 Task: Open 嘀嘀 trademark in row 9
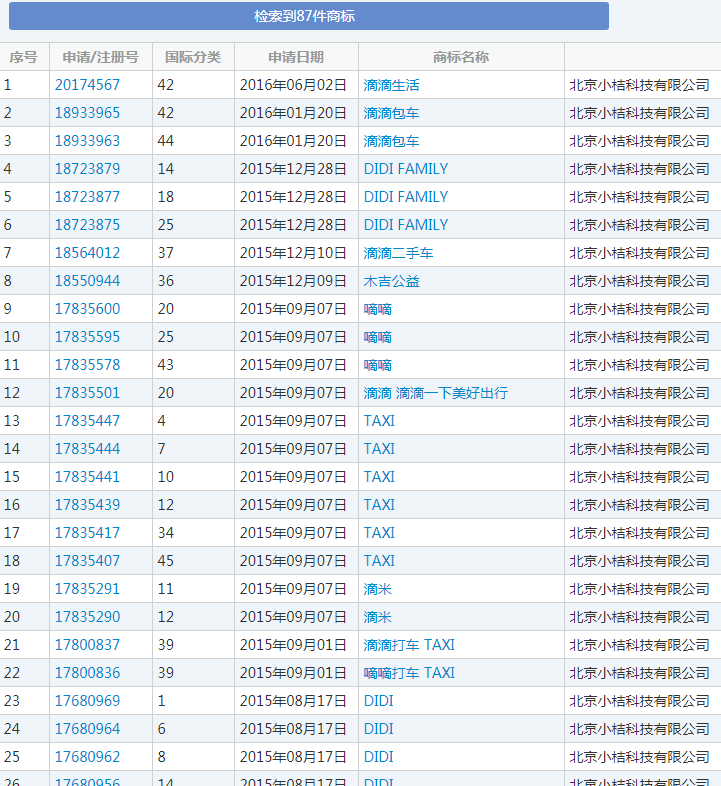(378, 309)
